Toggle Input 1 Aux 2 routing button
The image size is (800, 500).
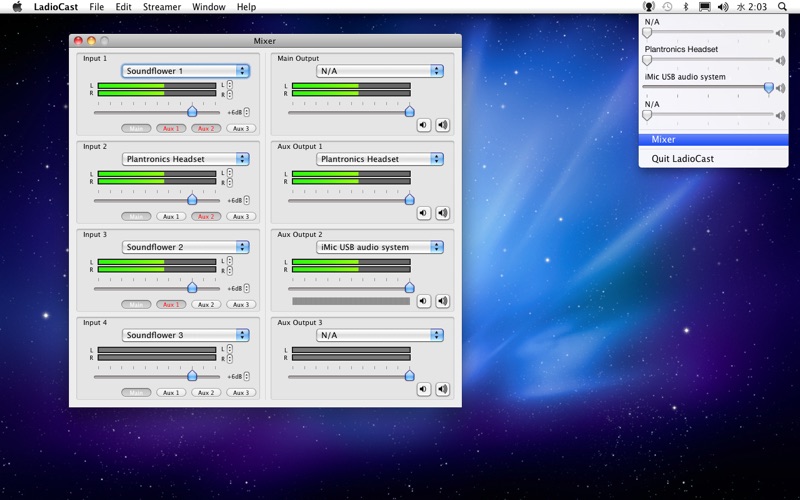point(206,129)
